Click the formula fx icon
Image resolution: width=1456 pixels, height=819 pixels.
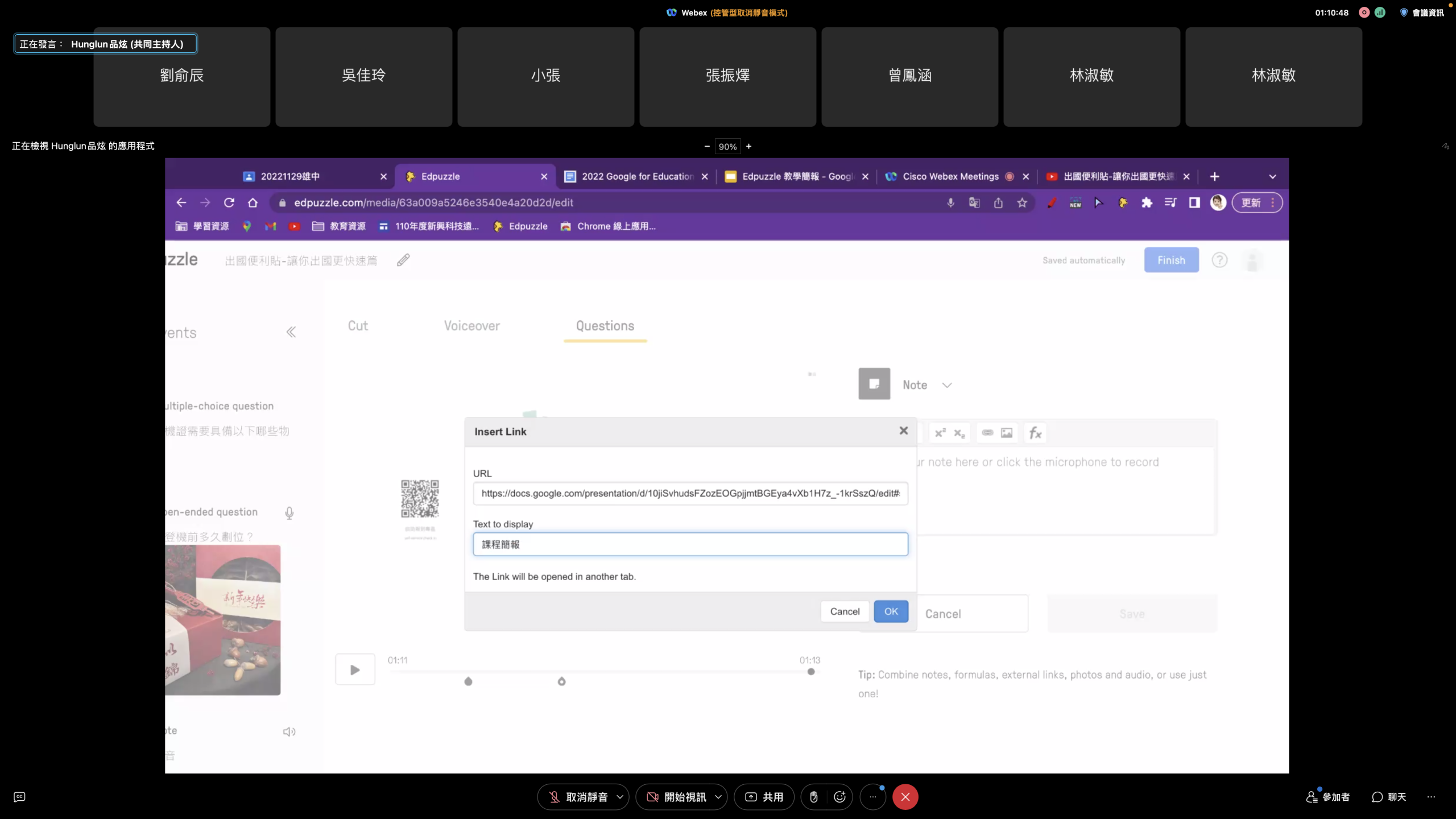[1035, 433]
